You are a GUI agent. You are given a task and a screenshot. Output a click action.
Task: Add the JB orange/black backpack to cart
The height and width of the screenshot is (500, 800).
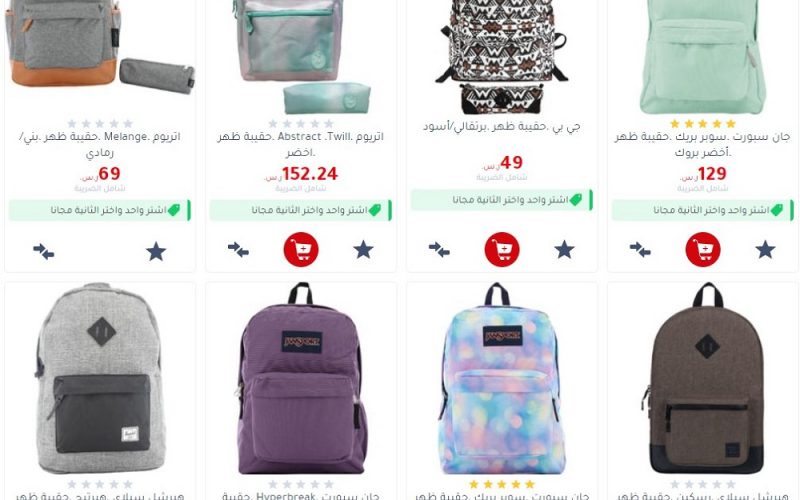tap(502, 249)
